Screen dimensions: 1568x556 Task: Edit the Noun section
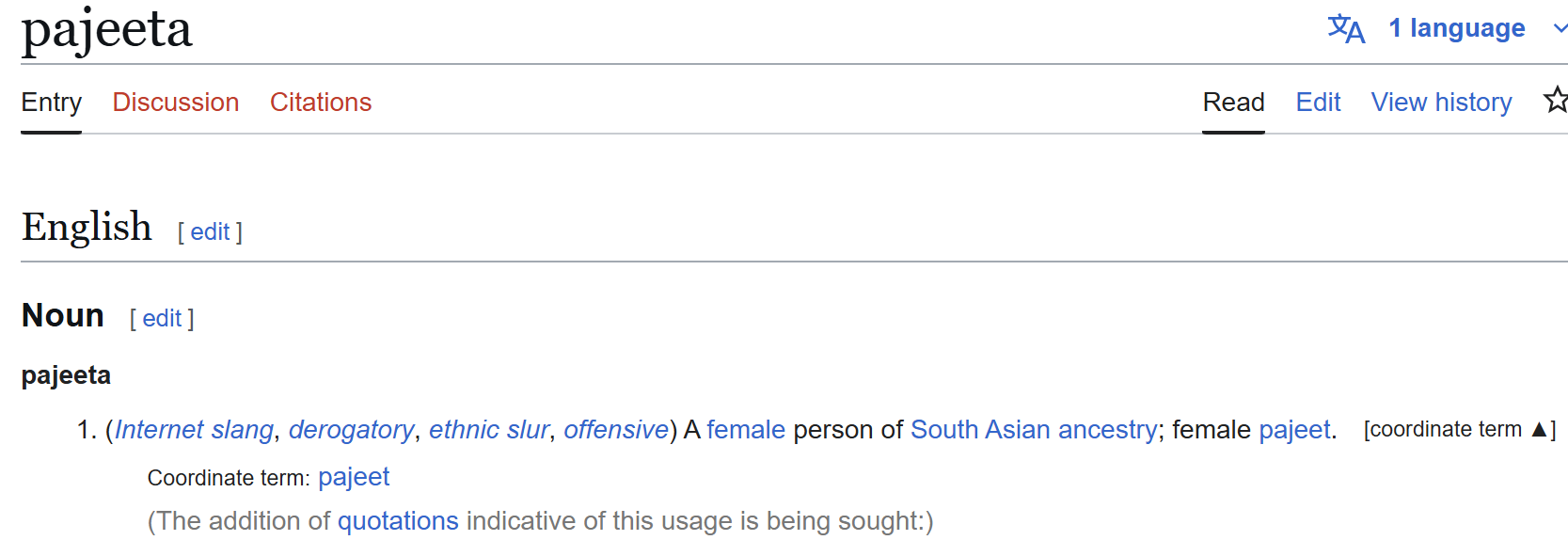coord(162,319)
